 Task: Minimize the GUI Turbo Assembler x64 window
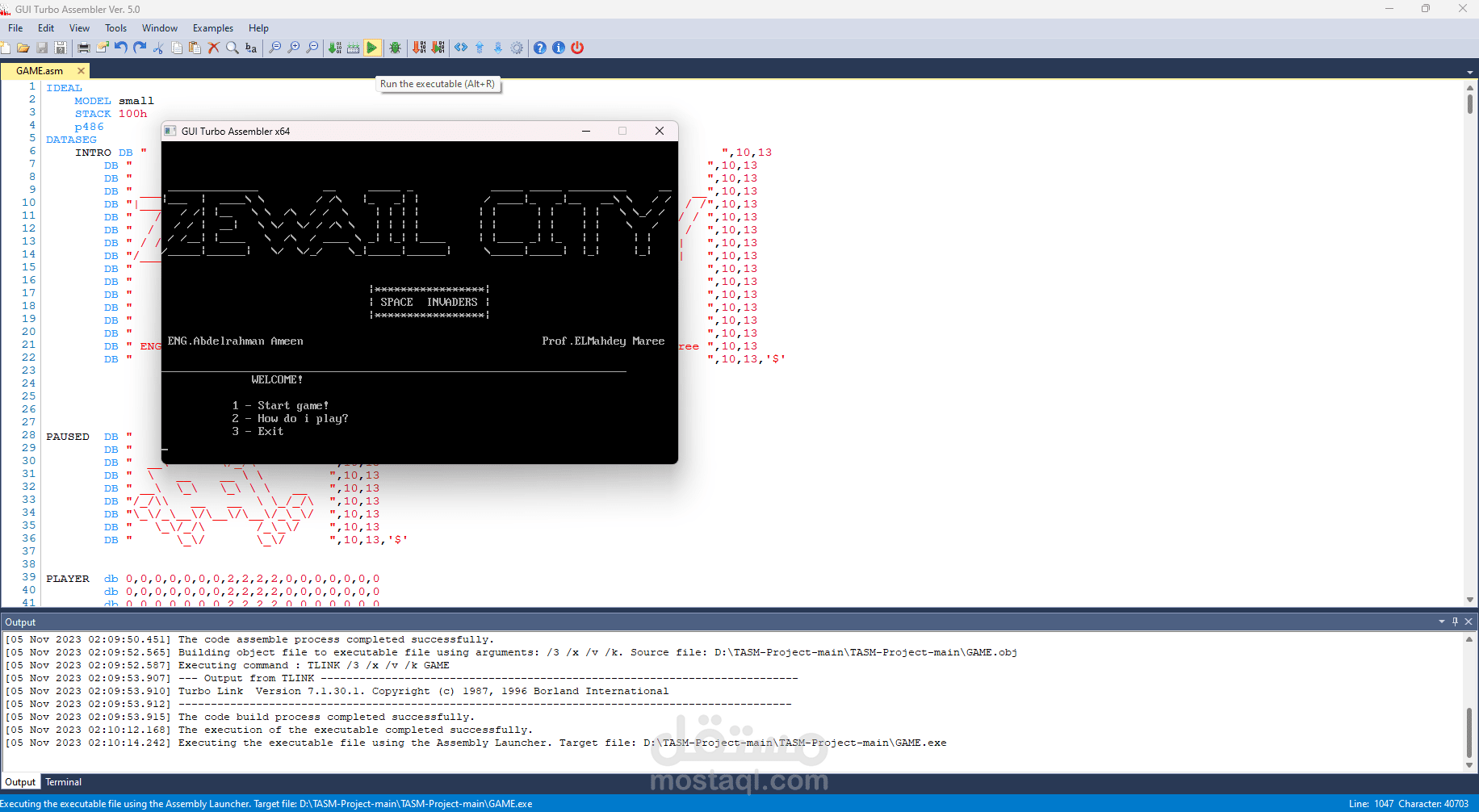tap(586, 131)
